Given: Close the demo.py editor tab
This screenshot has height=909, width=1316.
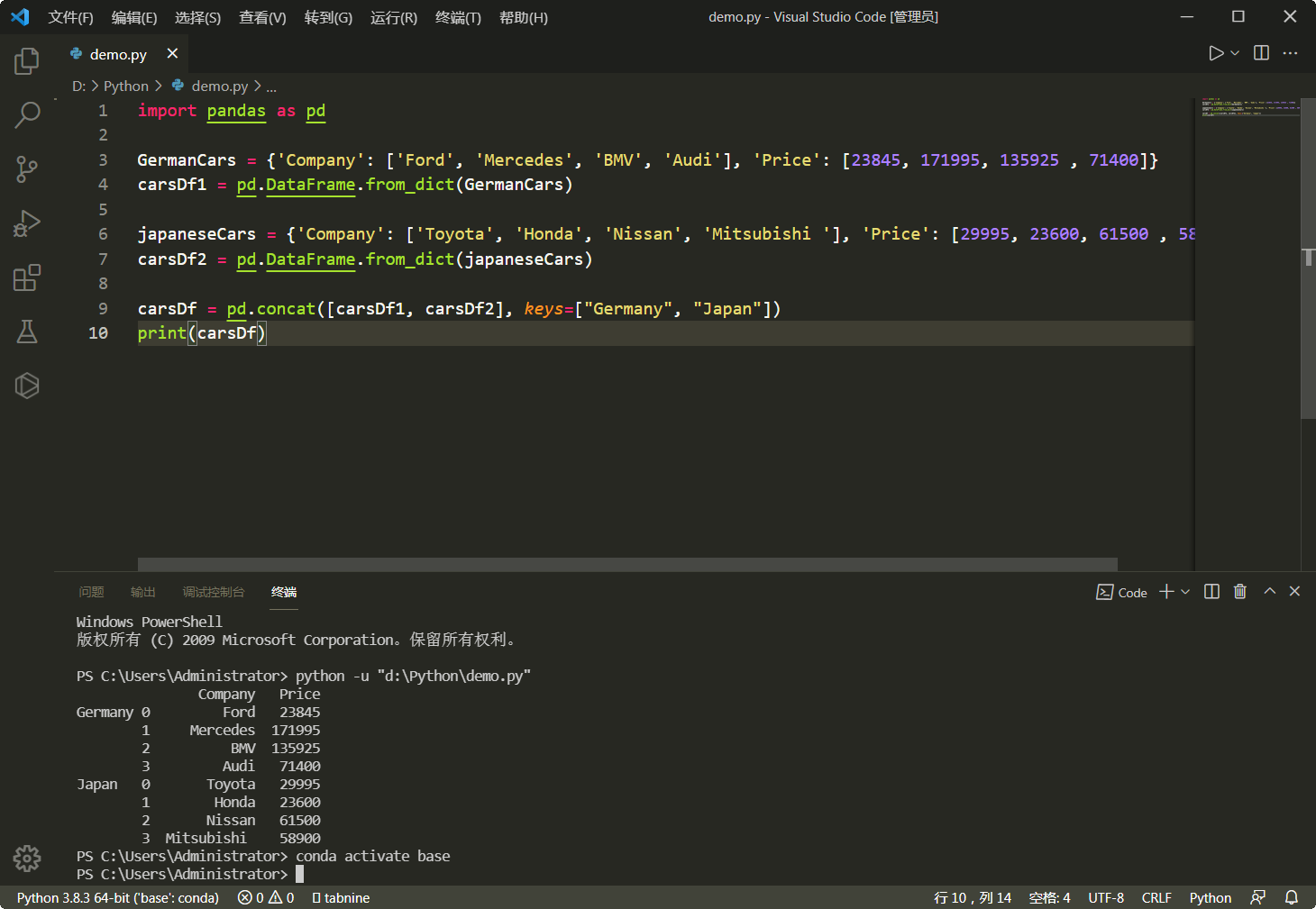Looking at the screenshot, I should pyautogui.click(x=172, y=54).
